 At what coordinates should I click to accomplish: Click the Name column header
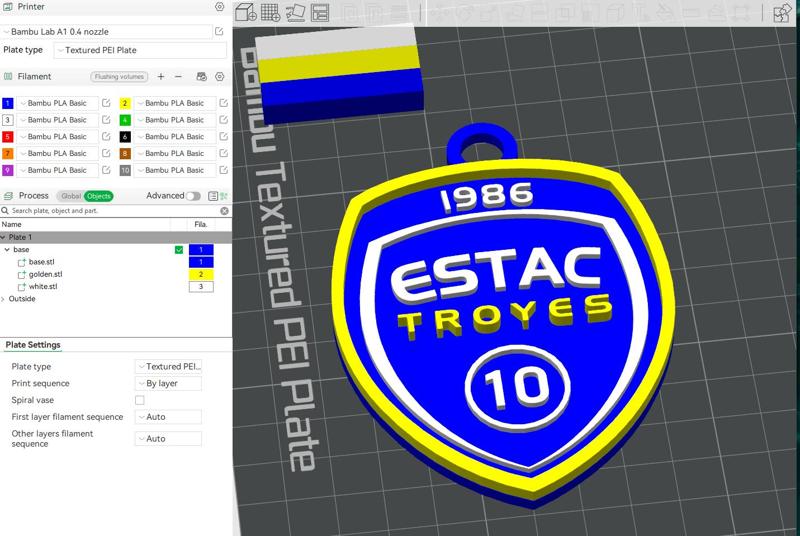(x=12, y=224)
